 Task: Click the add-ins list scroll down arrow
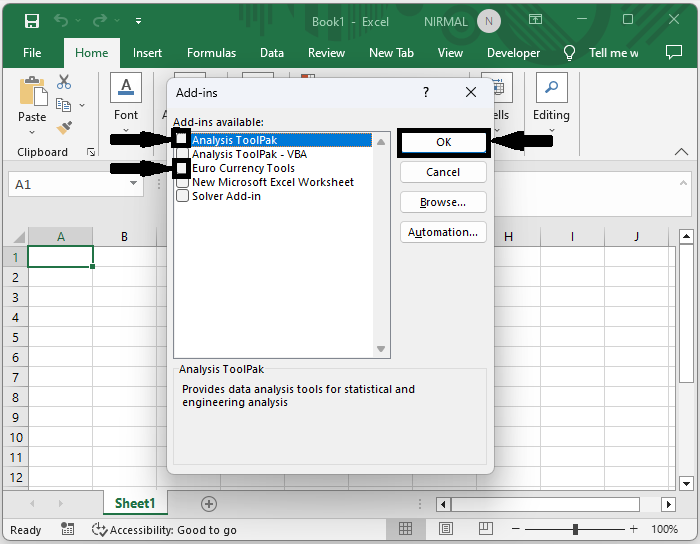(x=381, y=349)
